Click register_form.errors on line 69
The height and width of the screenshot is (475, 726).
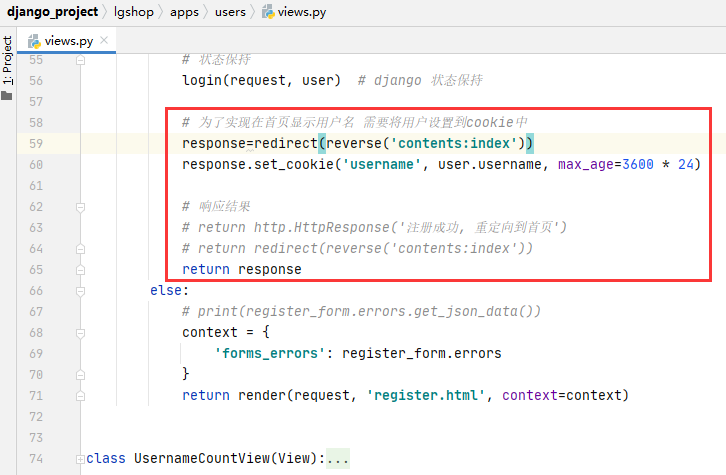[422, 353]
